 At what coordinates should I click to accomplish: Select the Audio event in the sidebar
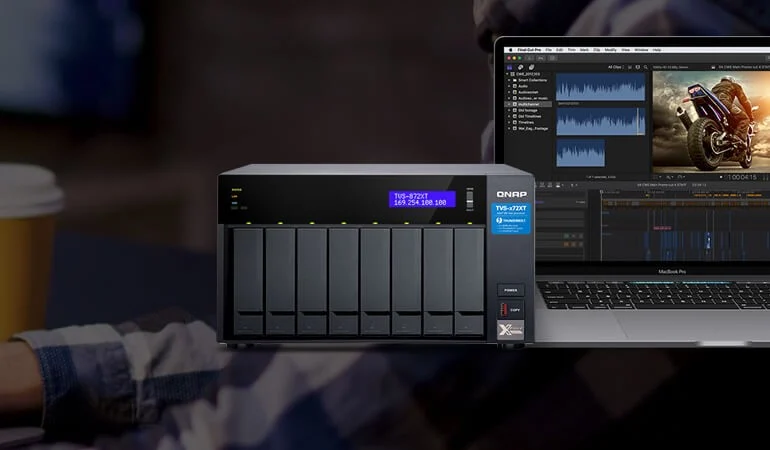coord(523,86)
